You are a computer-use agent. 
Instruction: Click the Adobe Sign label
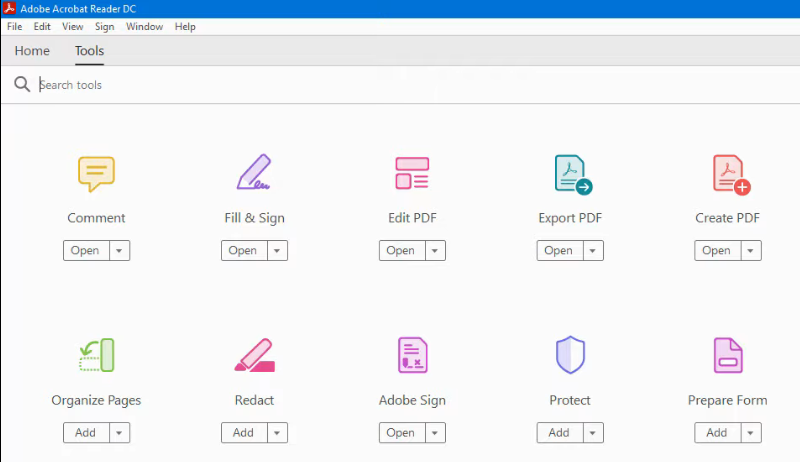412,400
